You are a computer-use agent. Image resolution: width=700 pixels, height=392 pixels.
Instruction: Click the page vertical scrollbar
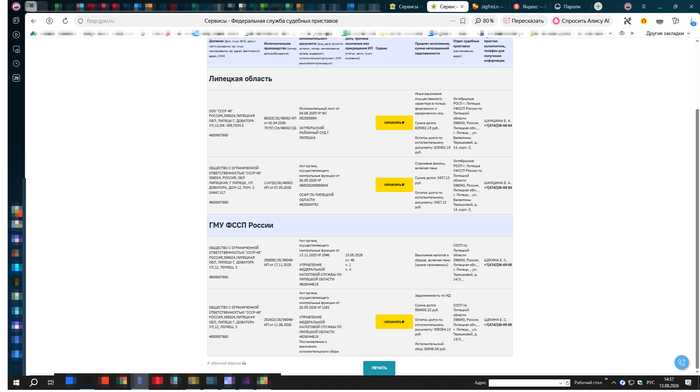point(697,238)
